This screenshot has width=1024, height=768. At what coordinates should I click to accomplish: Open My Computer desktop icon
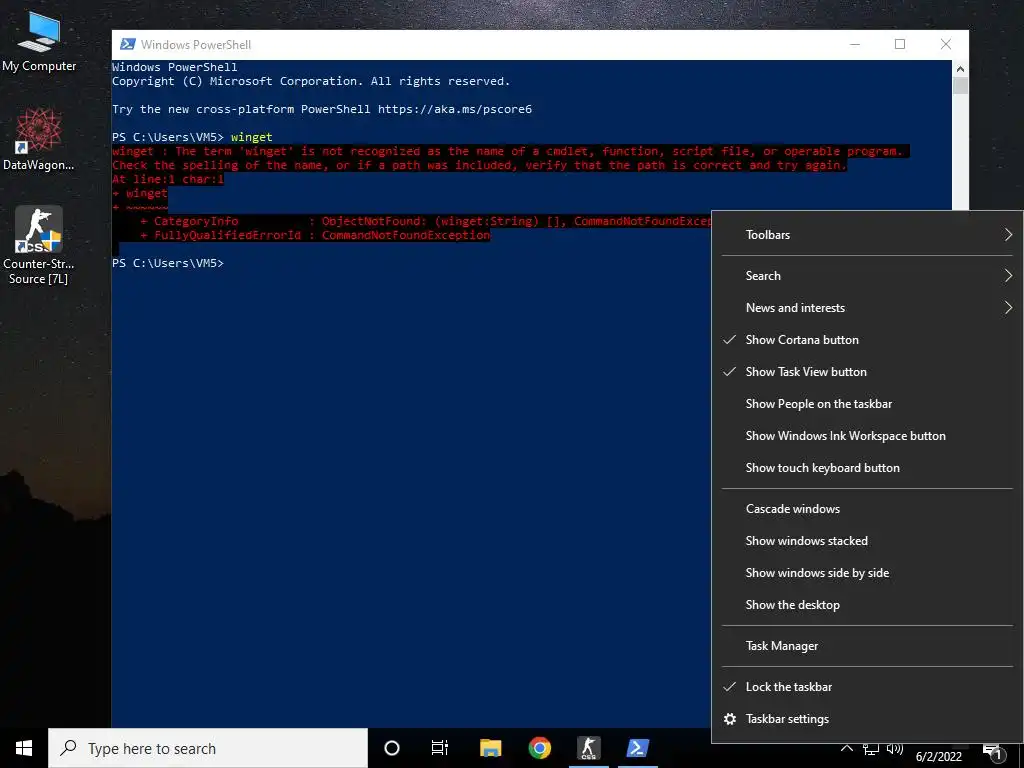pyautogui.click(x=39, y=42)
